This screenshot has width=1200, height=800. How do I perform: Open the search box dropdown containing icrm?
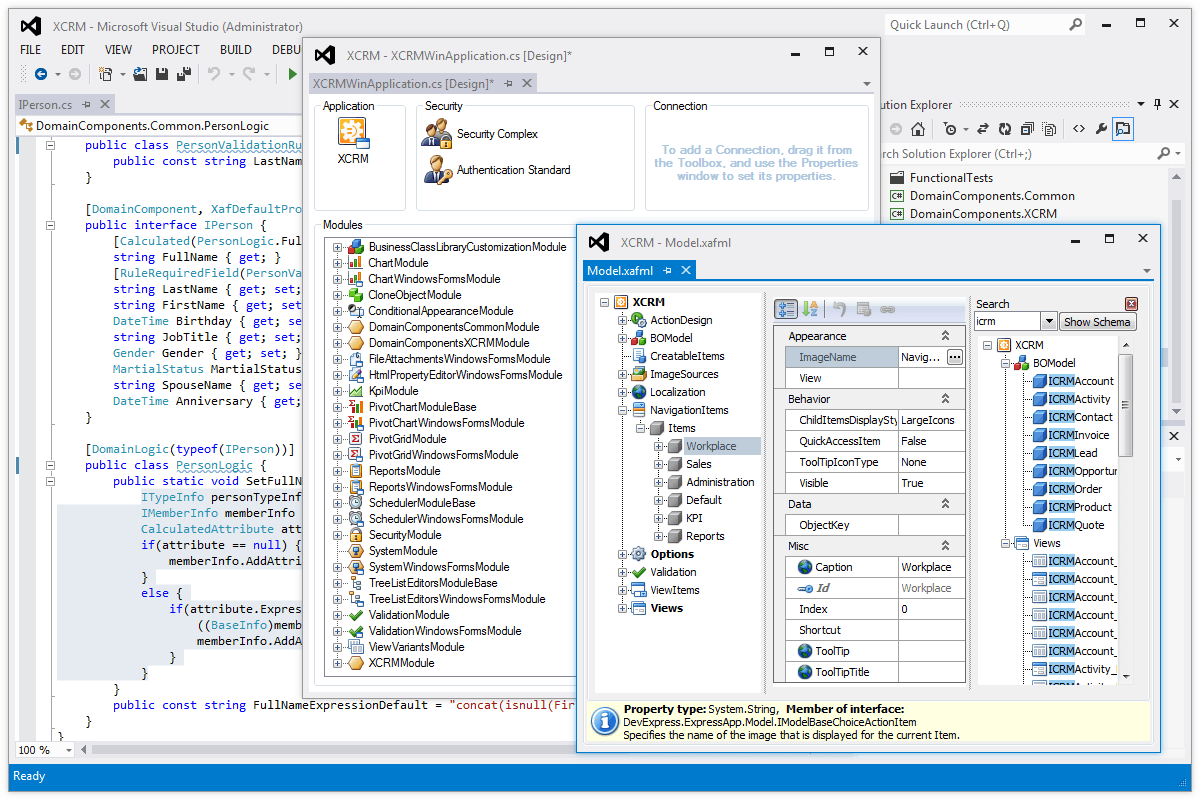tap(1048, 322)
